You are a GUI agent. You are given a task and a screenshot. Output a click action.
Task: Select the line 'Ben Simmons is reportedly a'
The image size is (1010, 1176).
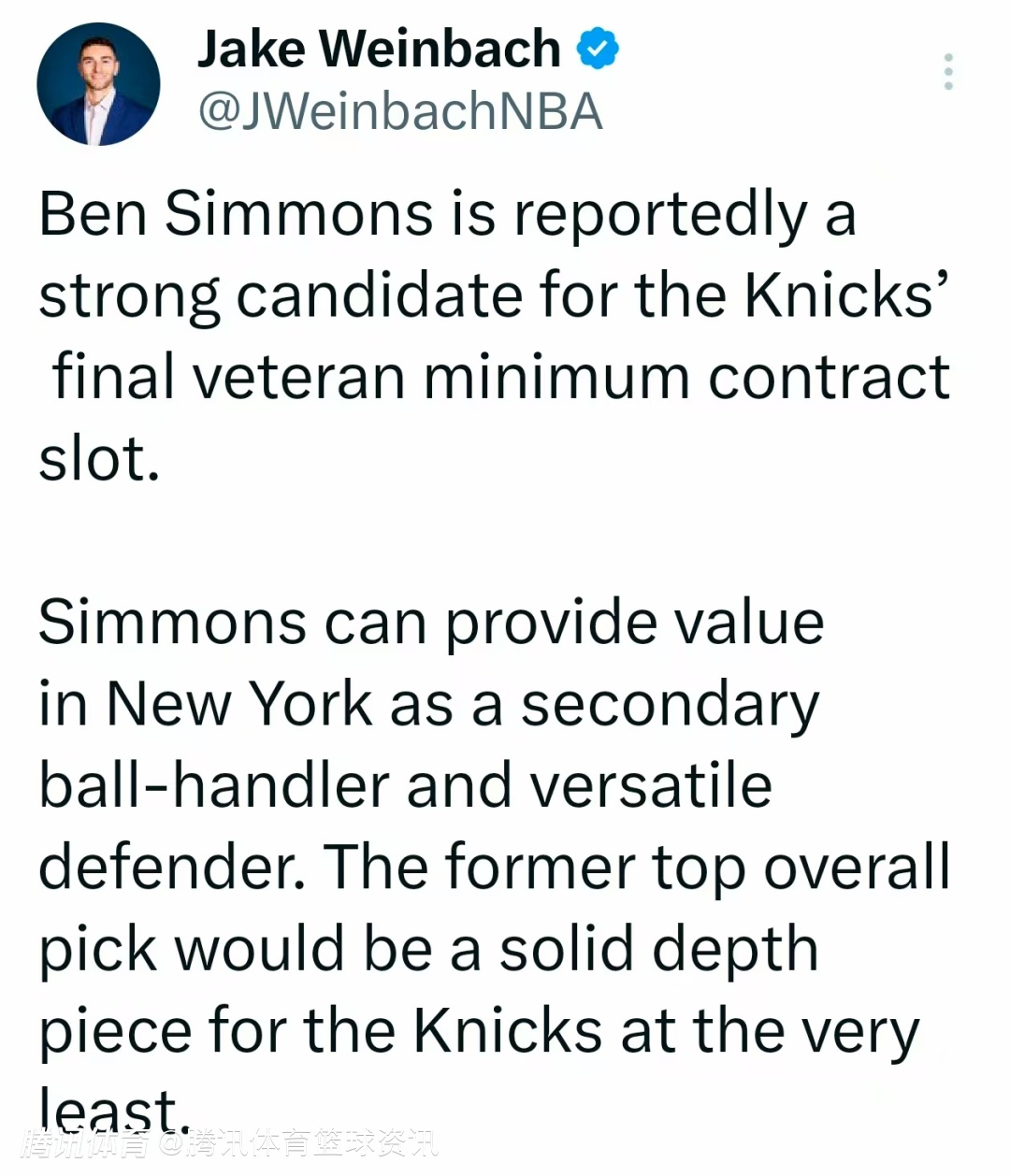coord(447,216)
